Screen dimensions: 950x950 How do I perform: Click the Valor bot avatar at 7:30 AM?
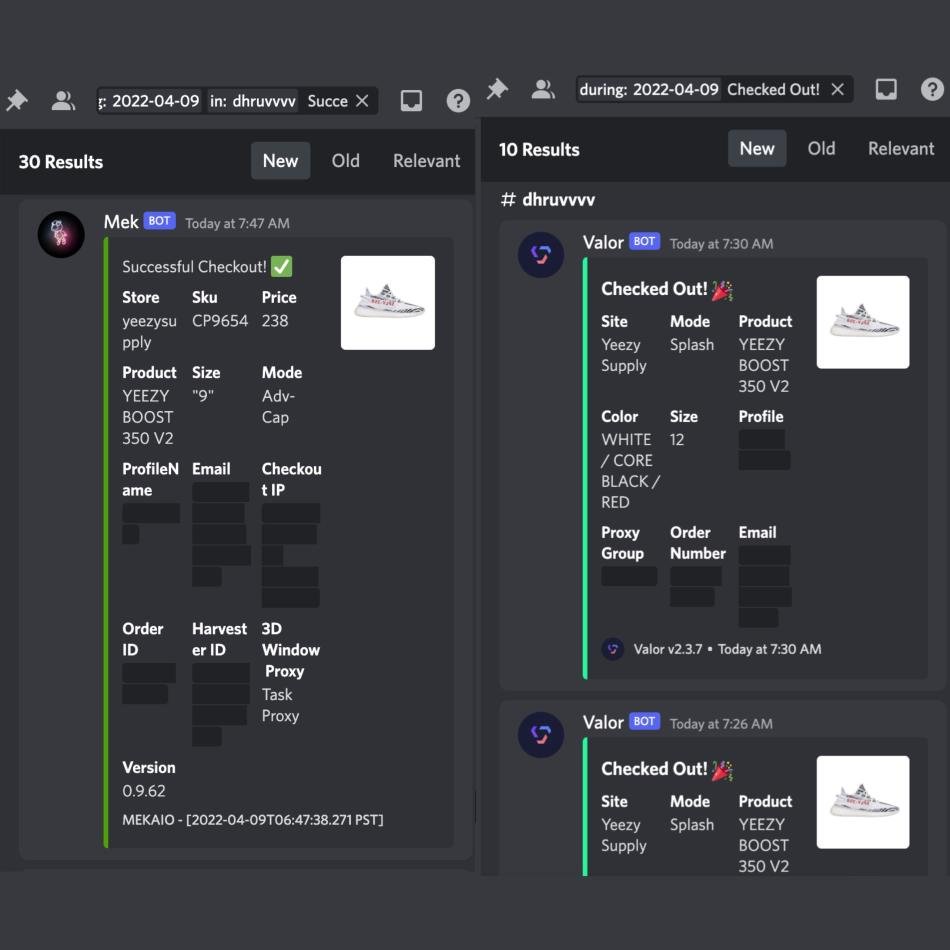[x=541, y=255]
